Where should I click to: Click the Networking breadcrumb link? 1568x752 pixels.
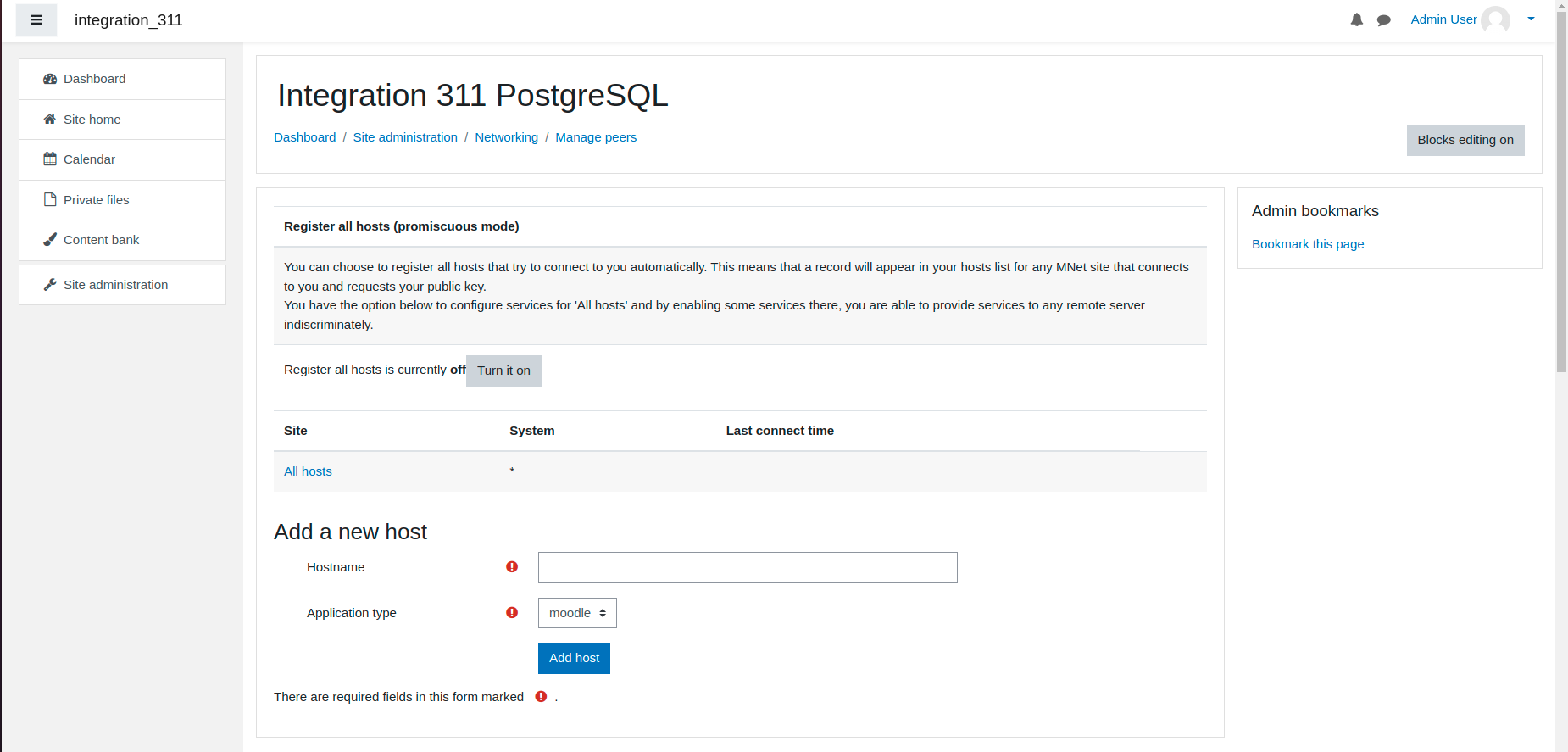coord(506,137)
